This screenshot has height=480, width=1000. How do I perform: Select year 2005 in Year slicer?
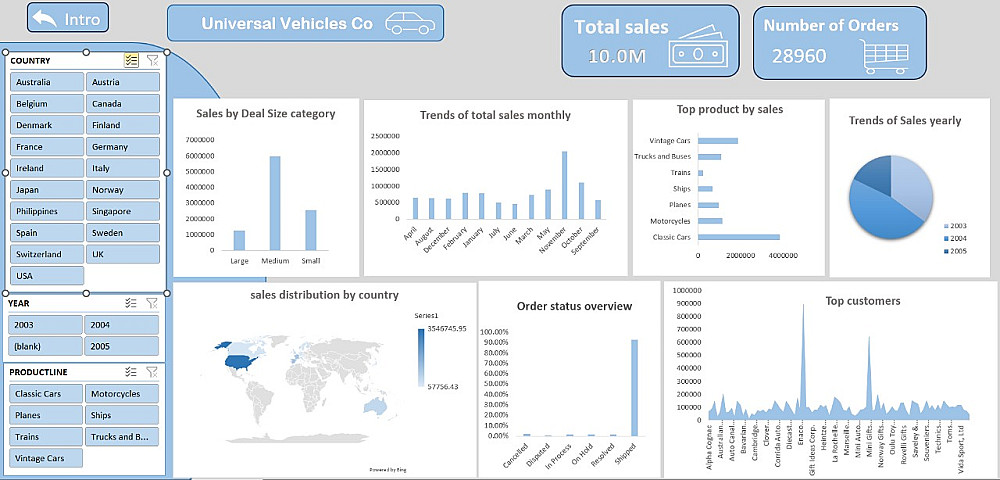click(121, 347)
